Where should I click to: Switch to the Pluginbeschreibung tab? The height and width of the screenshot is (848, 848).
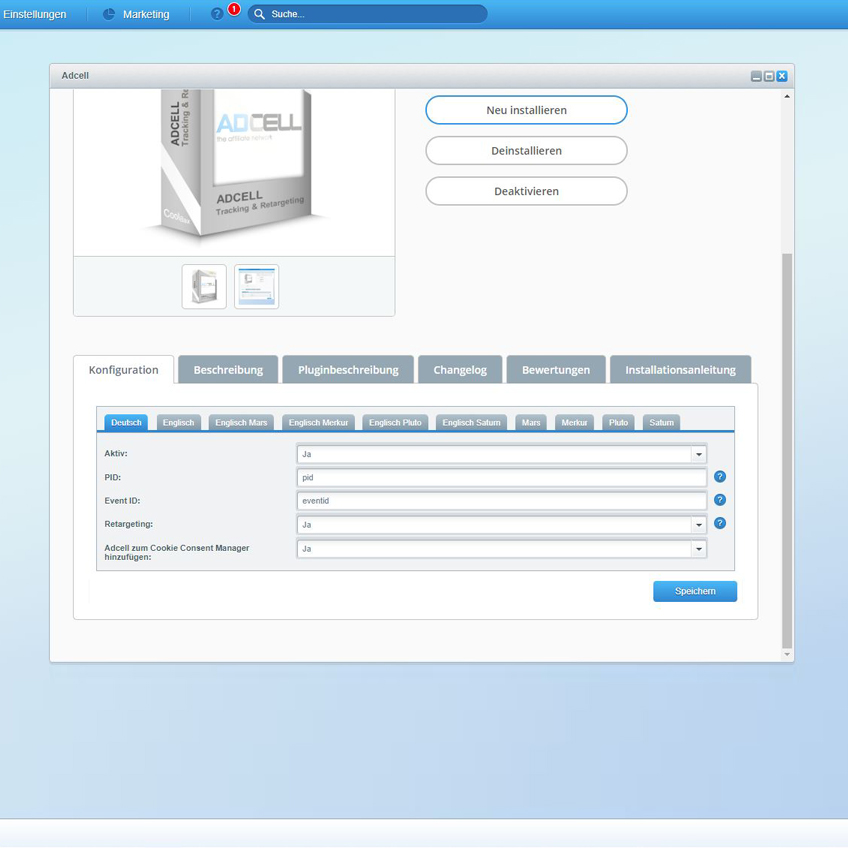[348, 370]
